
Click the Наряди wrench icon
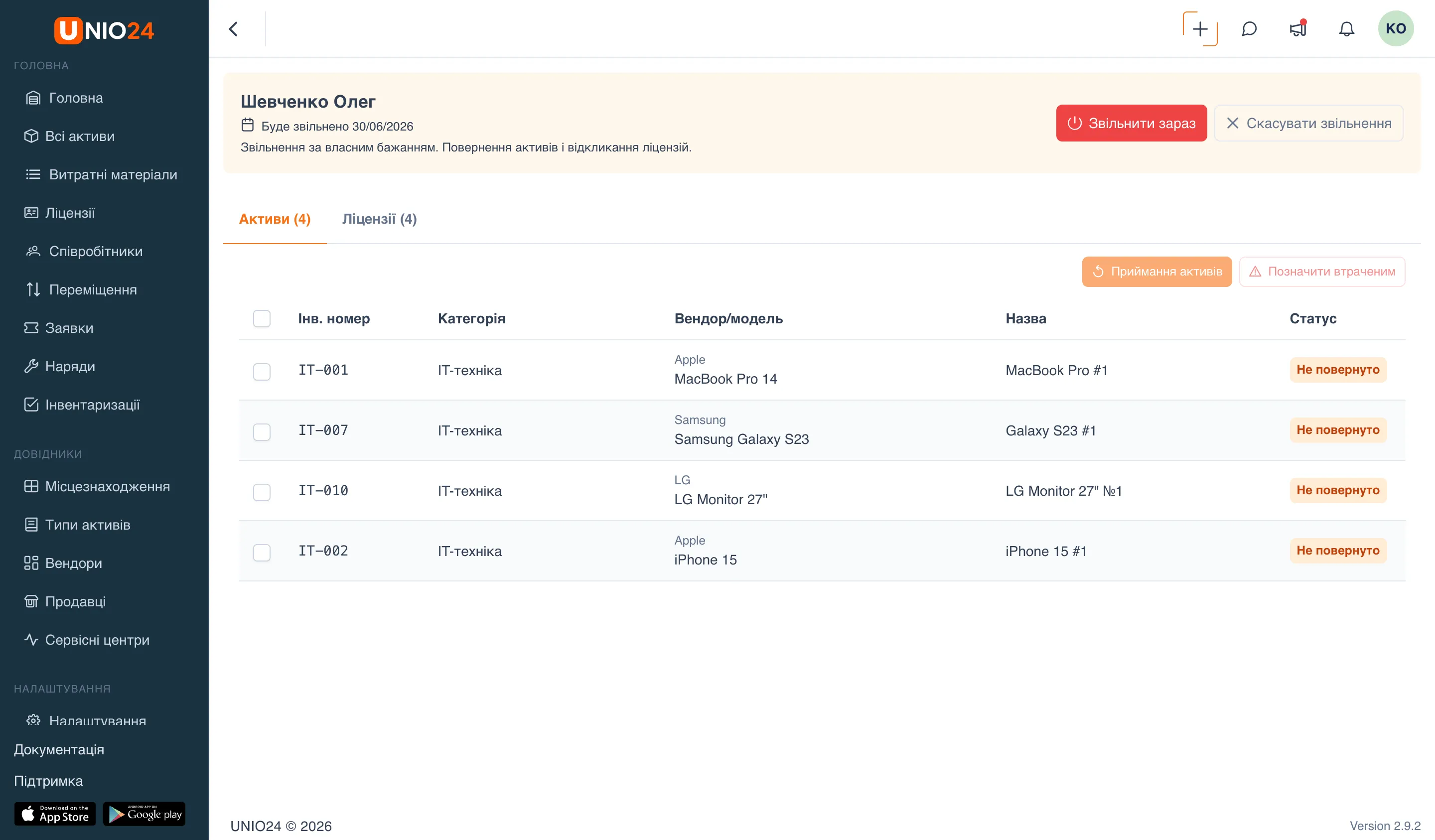click(x=31, y=366)
